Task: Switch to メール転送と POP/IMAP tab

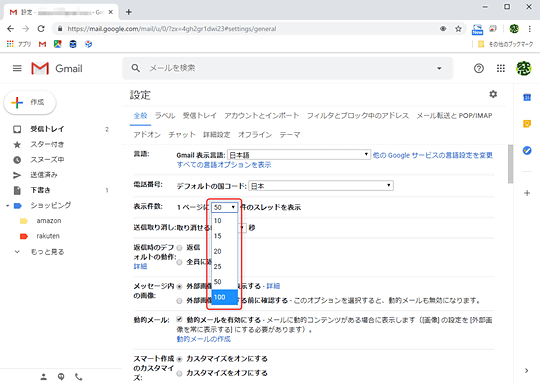Action: point(454,116)
